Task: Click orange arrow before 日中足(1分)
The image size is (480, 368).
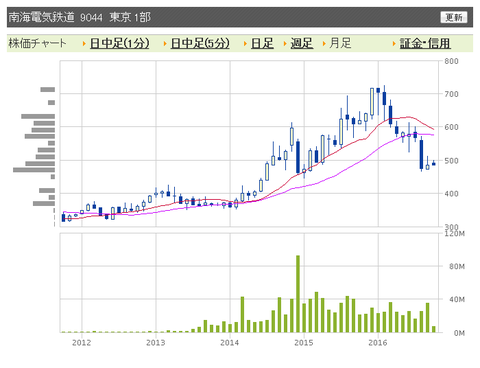Action: click(x=84, y=44)
